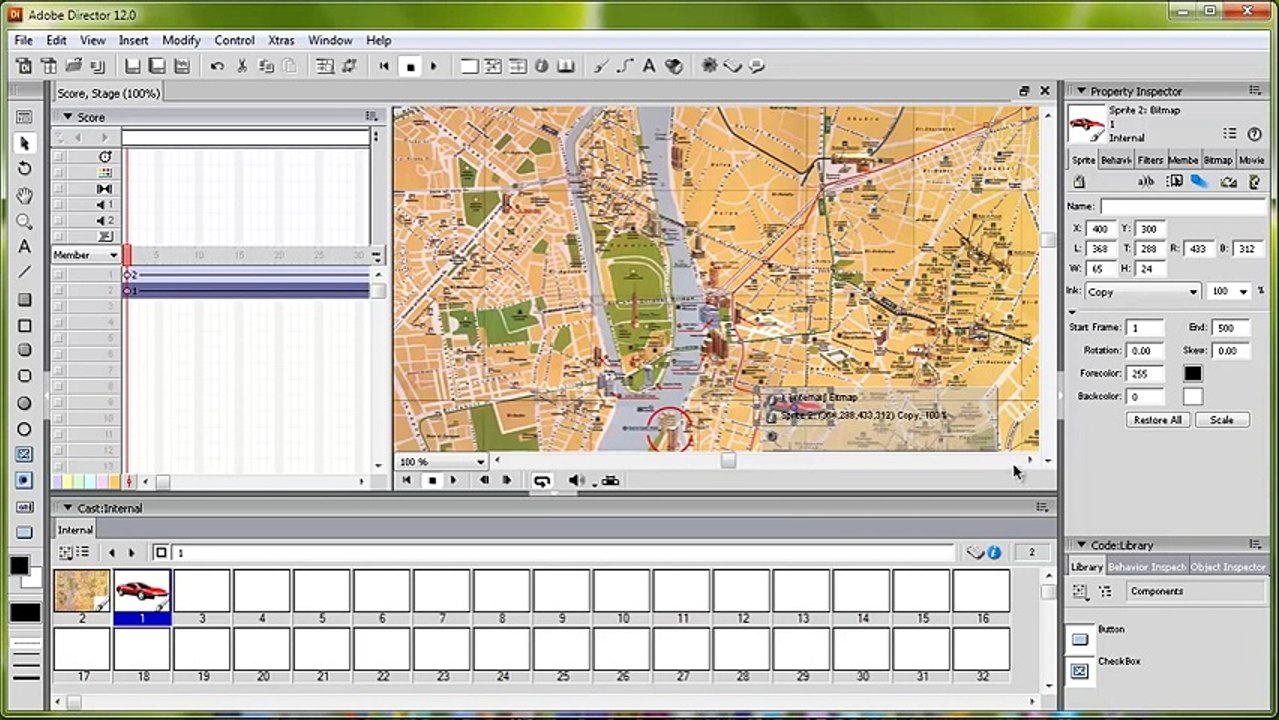Toggle the palette channel visibility box
The width and height of the screenshot is (1279, 720).
point(58,173)
